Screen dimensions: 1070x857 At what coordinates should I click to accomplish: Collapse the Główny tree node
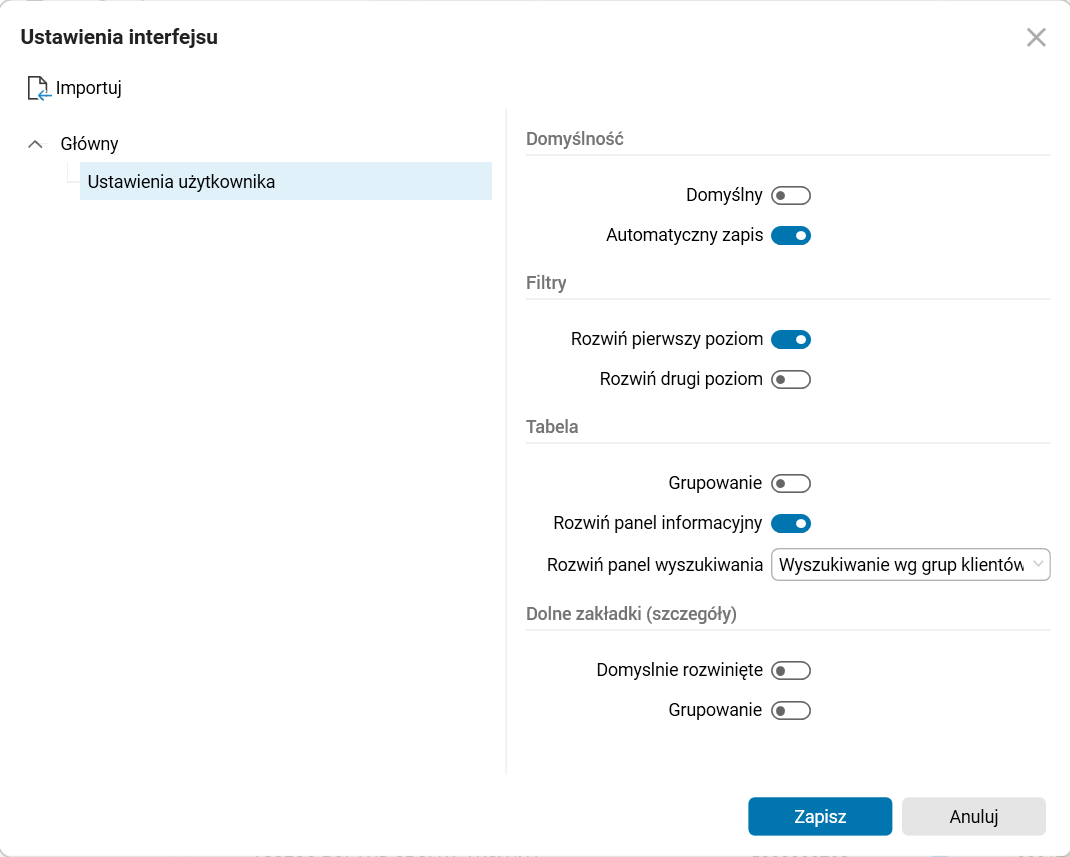click(36, 144)
